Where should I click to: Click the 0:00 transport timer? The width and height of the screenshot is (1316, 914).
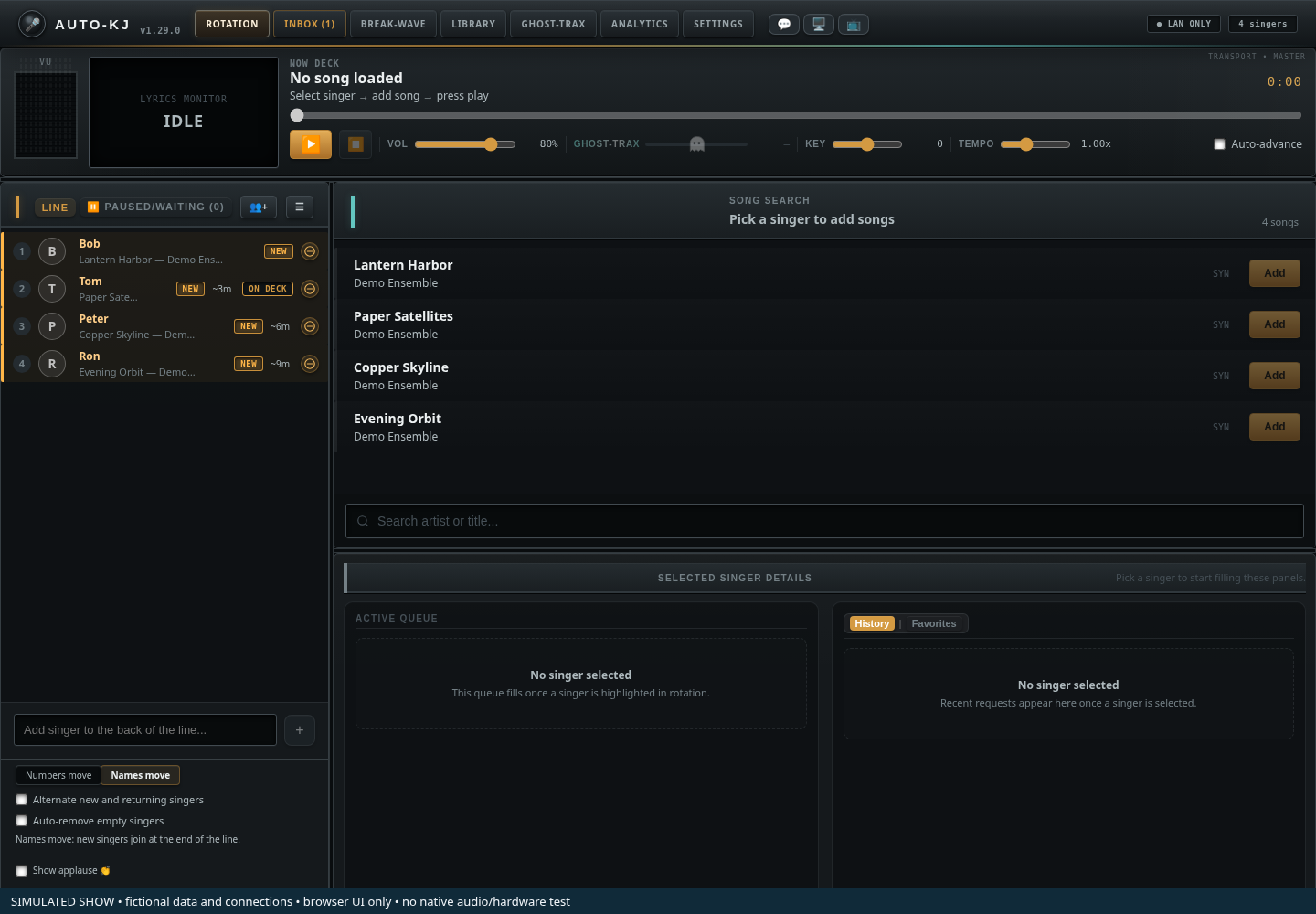[x=1284, y=82]
